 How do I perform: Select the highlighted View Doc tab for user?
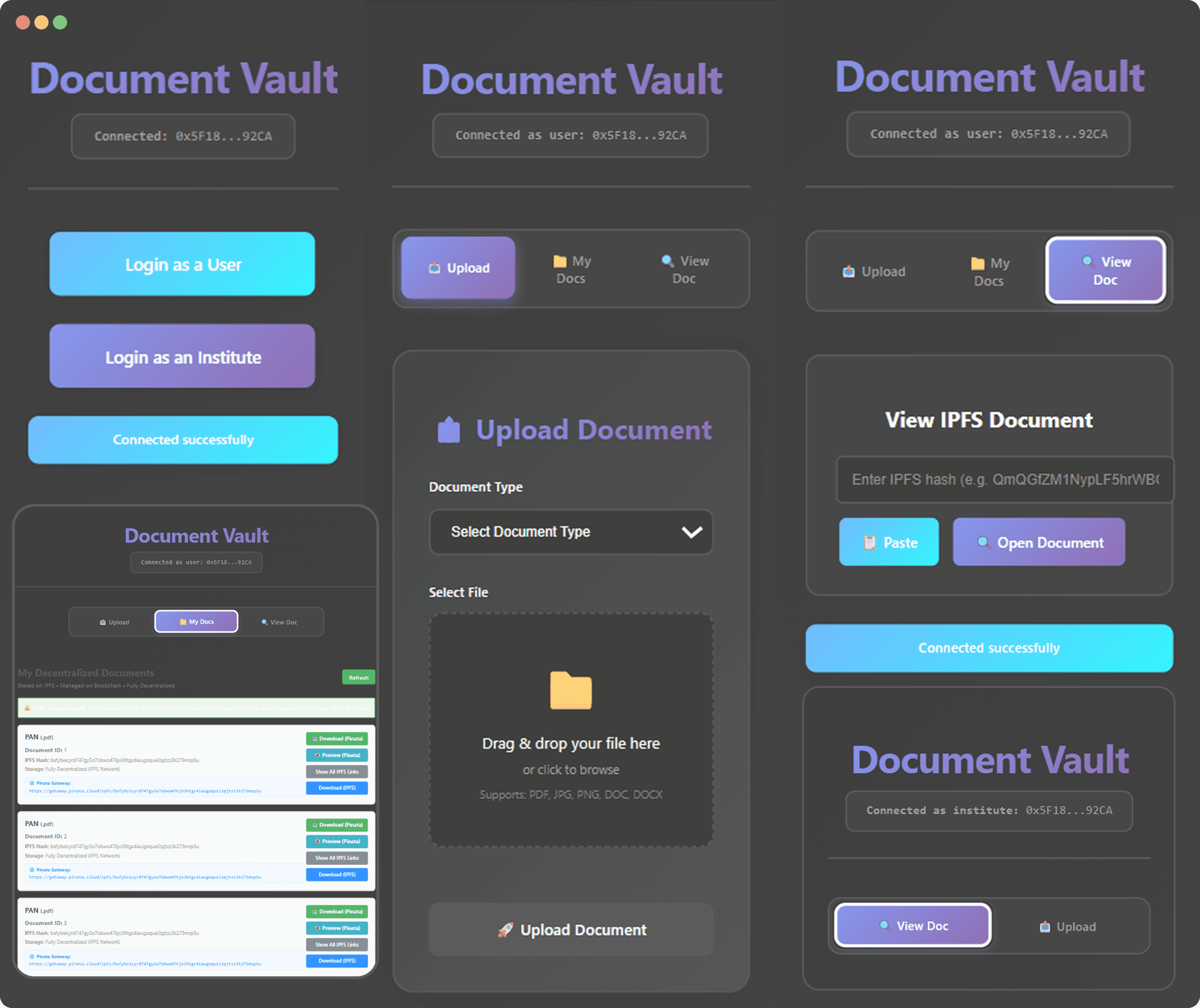1105,271
